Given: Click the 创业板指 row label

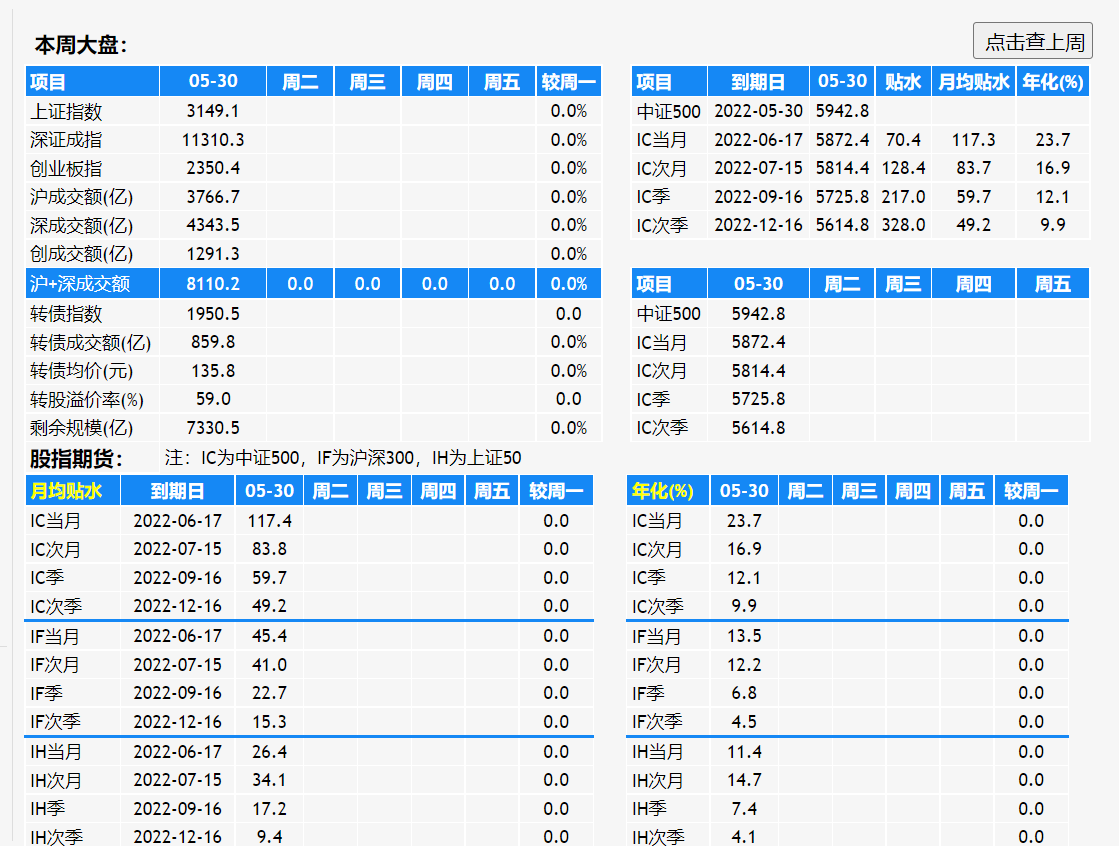Looking at the screenshot, I should pos(66,168).
